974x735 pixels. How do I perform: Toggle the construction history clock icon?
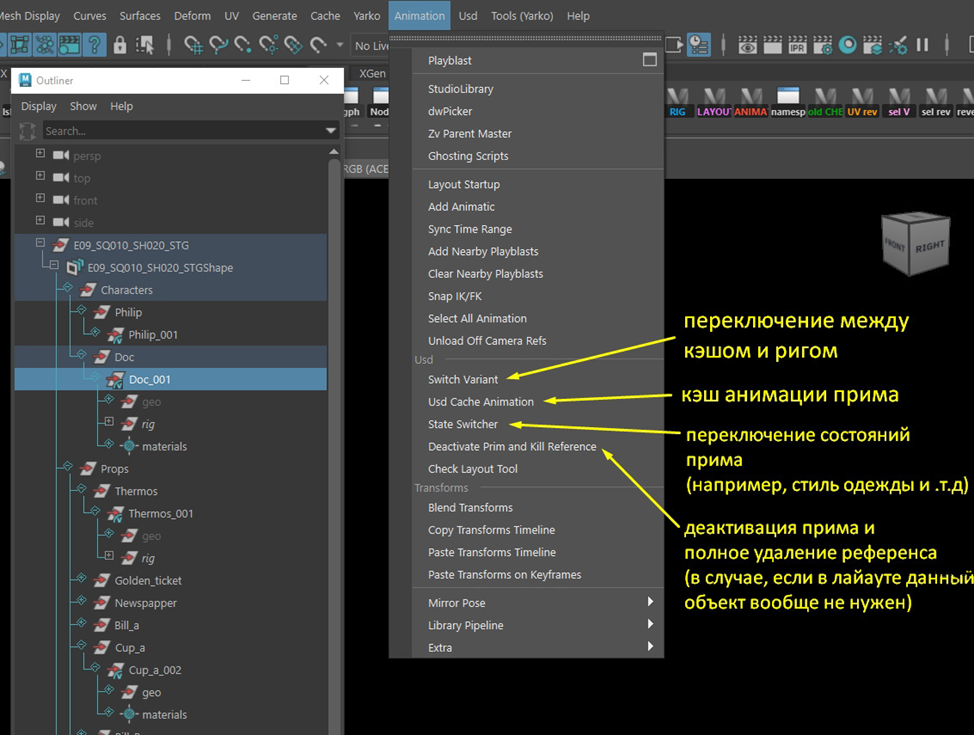point(699,45)
